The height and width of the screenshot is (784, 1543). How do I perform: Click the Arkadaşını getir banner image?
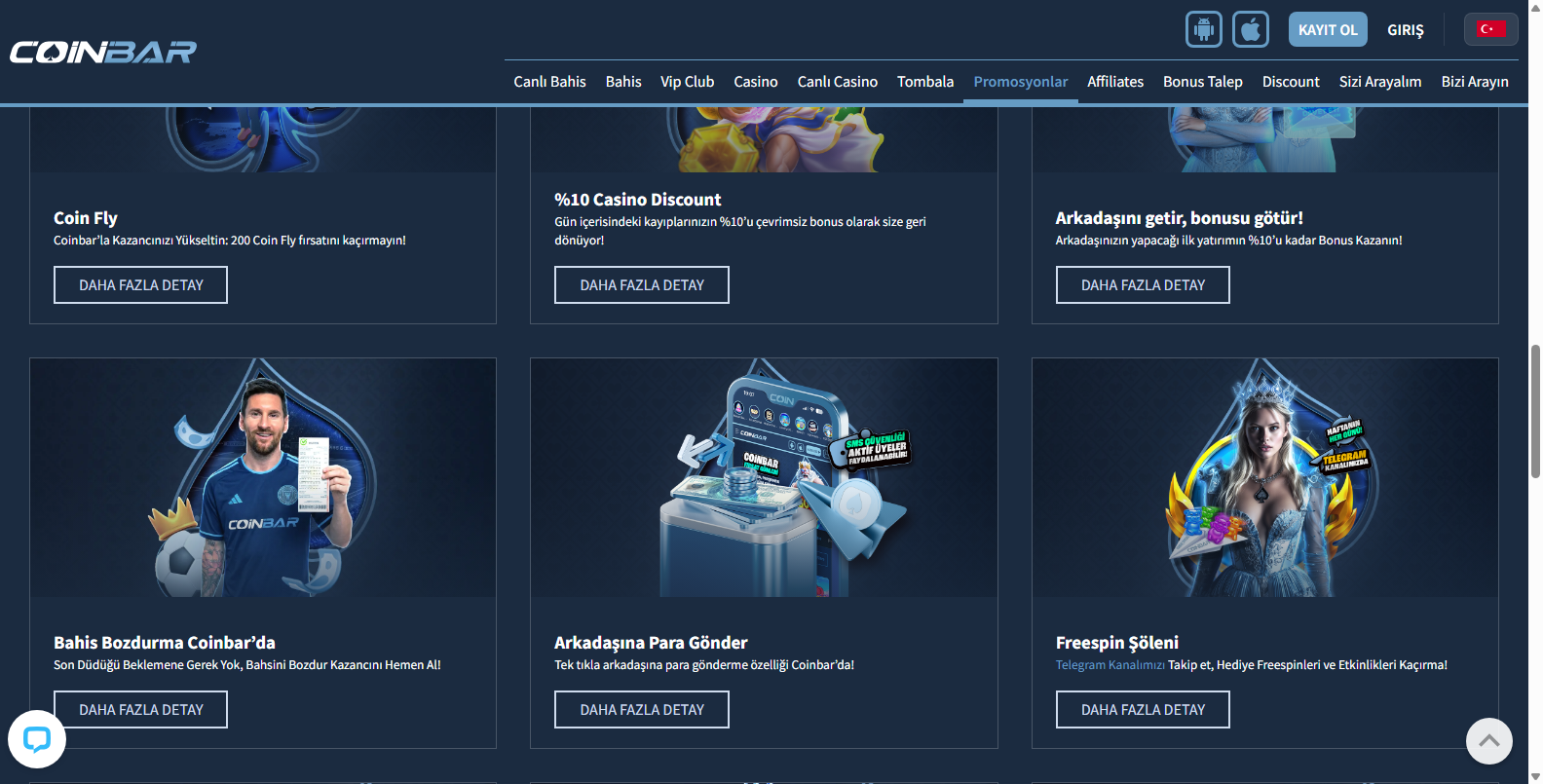click(1265, 139)
